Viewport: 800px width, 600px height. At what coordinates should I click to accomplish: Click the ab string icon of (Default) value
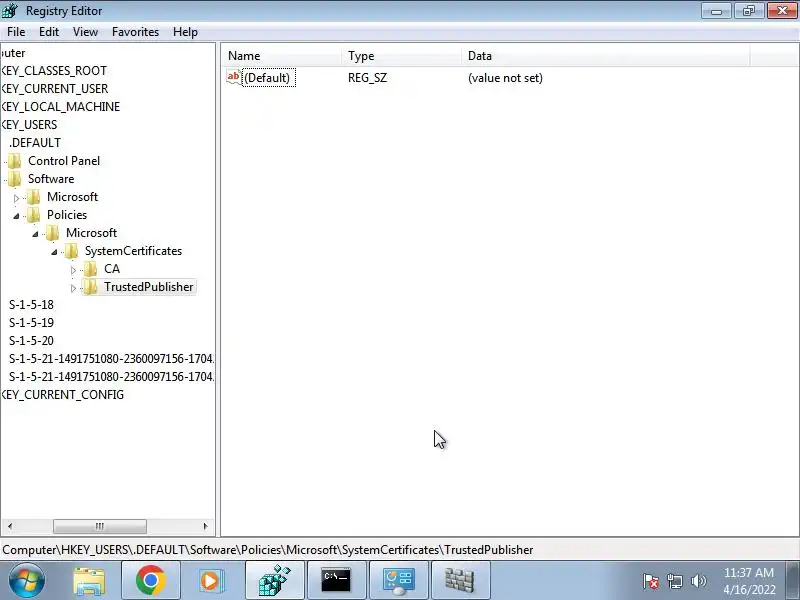click(x=234, y=78)
